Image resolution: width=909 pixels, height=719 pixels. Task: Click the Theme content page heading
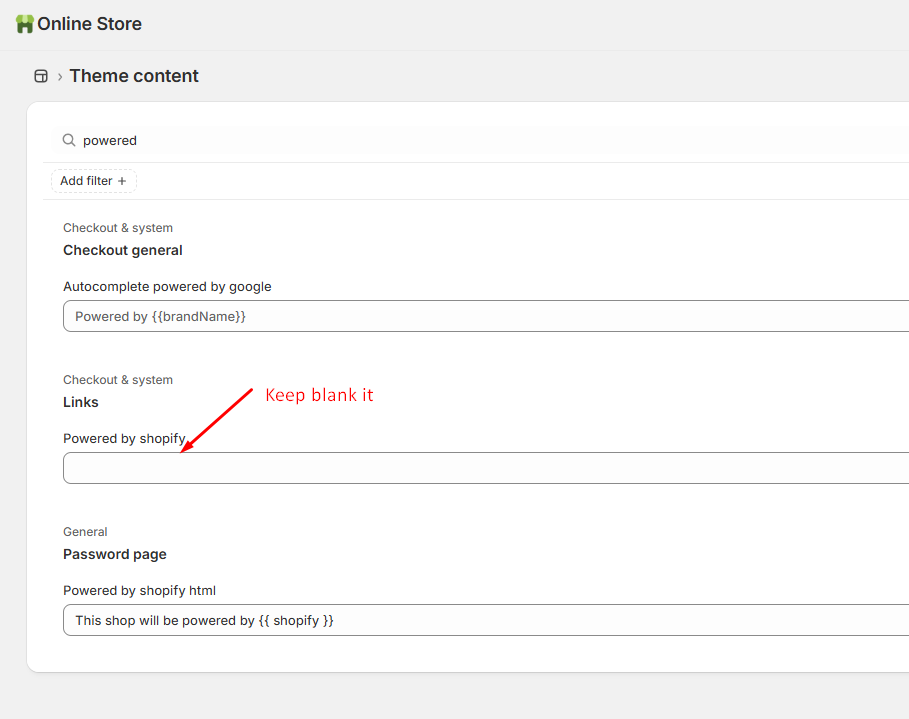click(134, 76)
